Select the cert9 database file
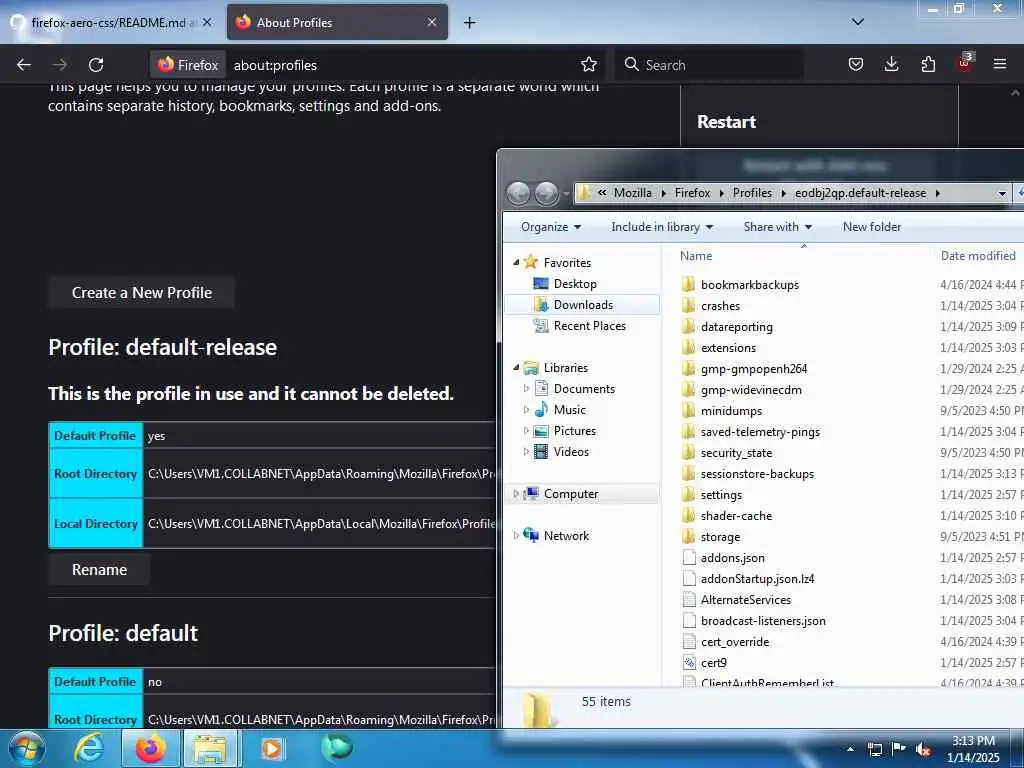The image size is (1024, 768). tap(713, 663)
